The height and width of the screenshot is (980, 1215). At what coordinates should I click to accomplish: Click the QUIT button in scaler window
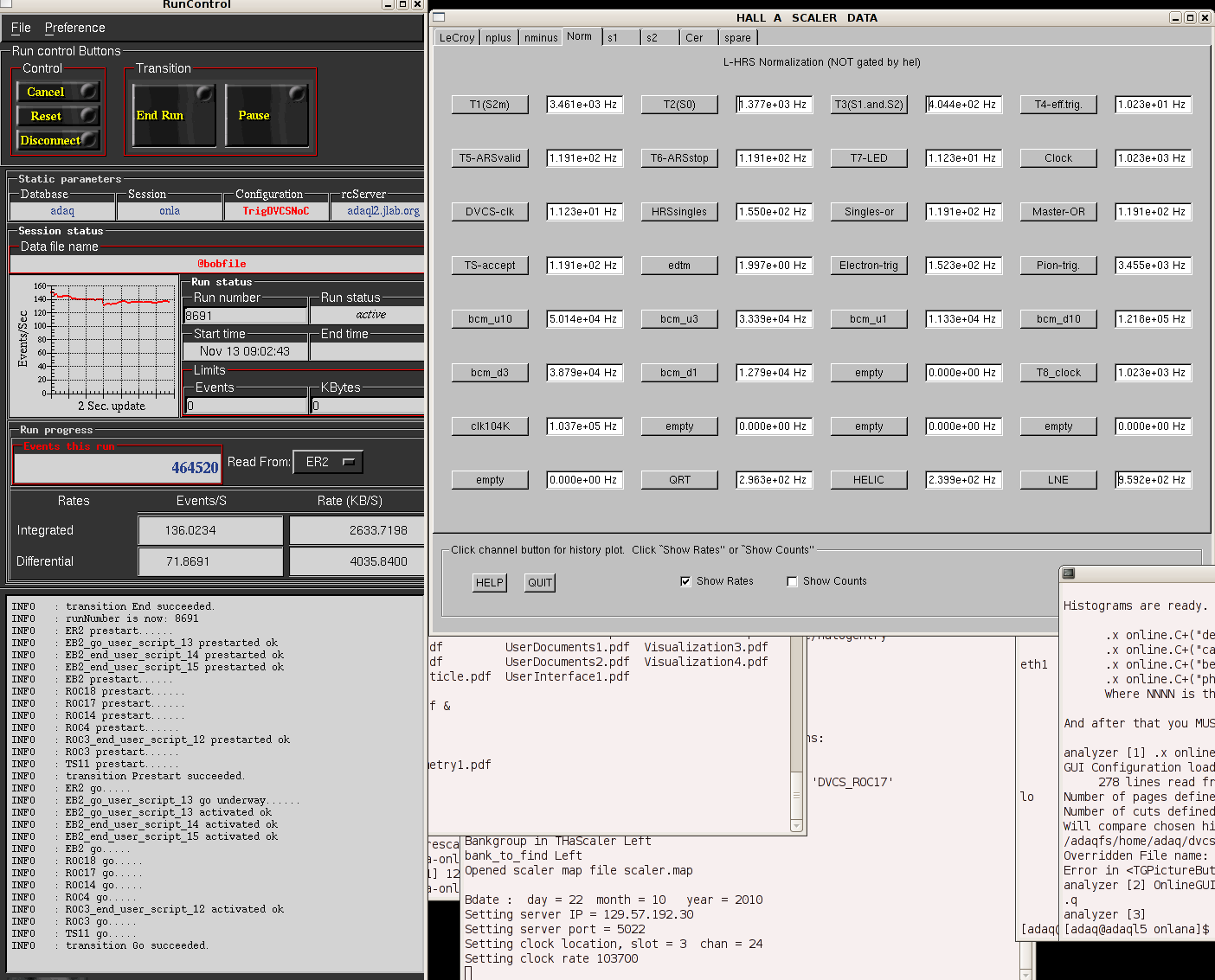click(x=540, y=582)
